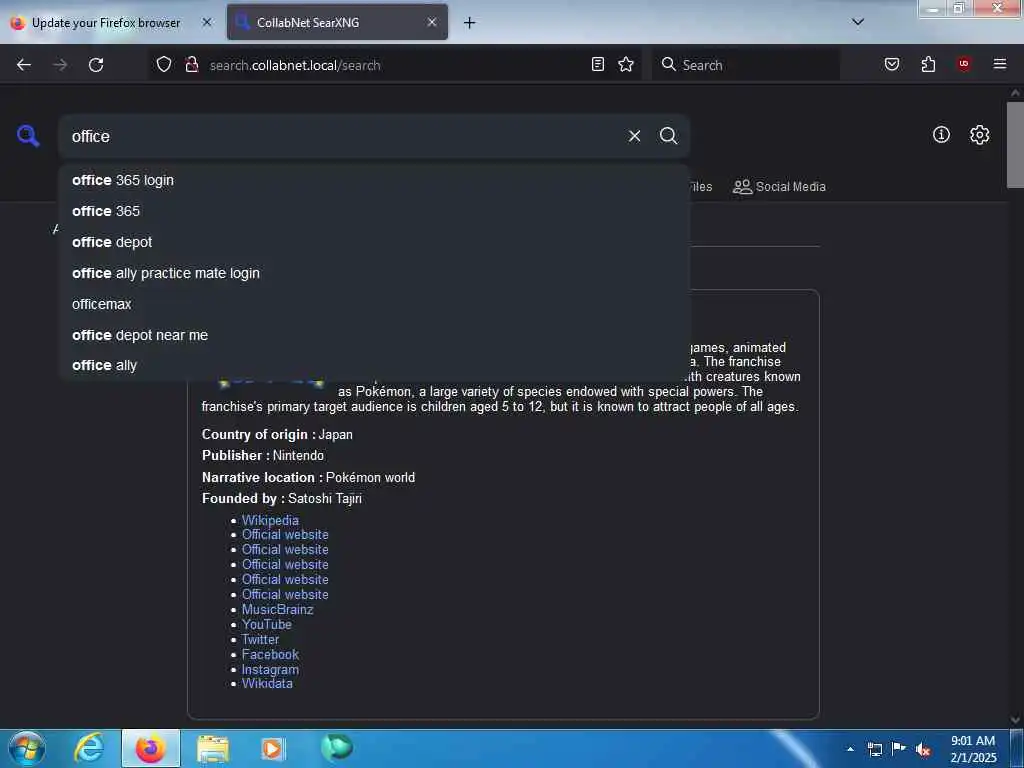Click the scrollbar down arrow
The width and height of the screenshot is (1024, 768).
point(1015,720)
